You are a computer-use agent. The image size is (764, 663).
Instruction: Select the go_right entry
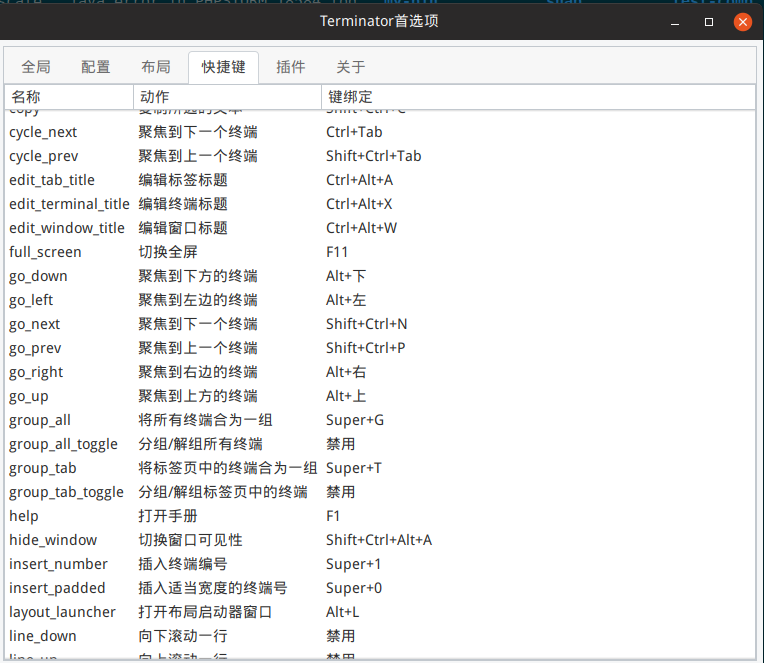click(36, 372)
